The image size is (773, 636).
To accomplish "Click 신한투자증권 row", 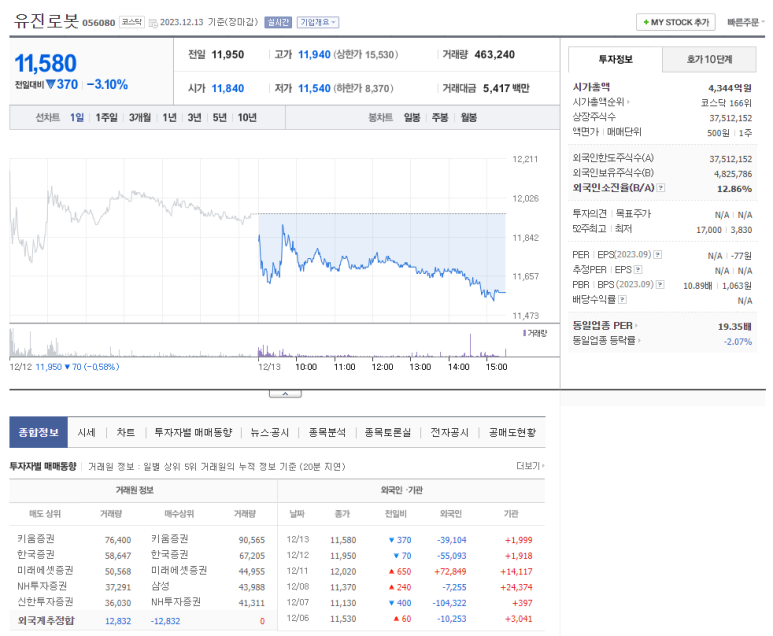I will point(141,602).
